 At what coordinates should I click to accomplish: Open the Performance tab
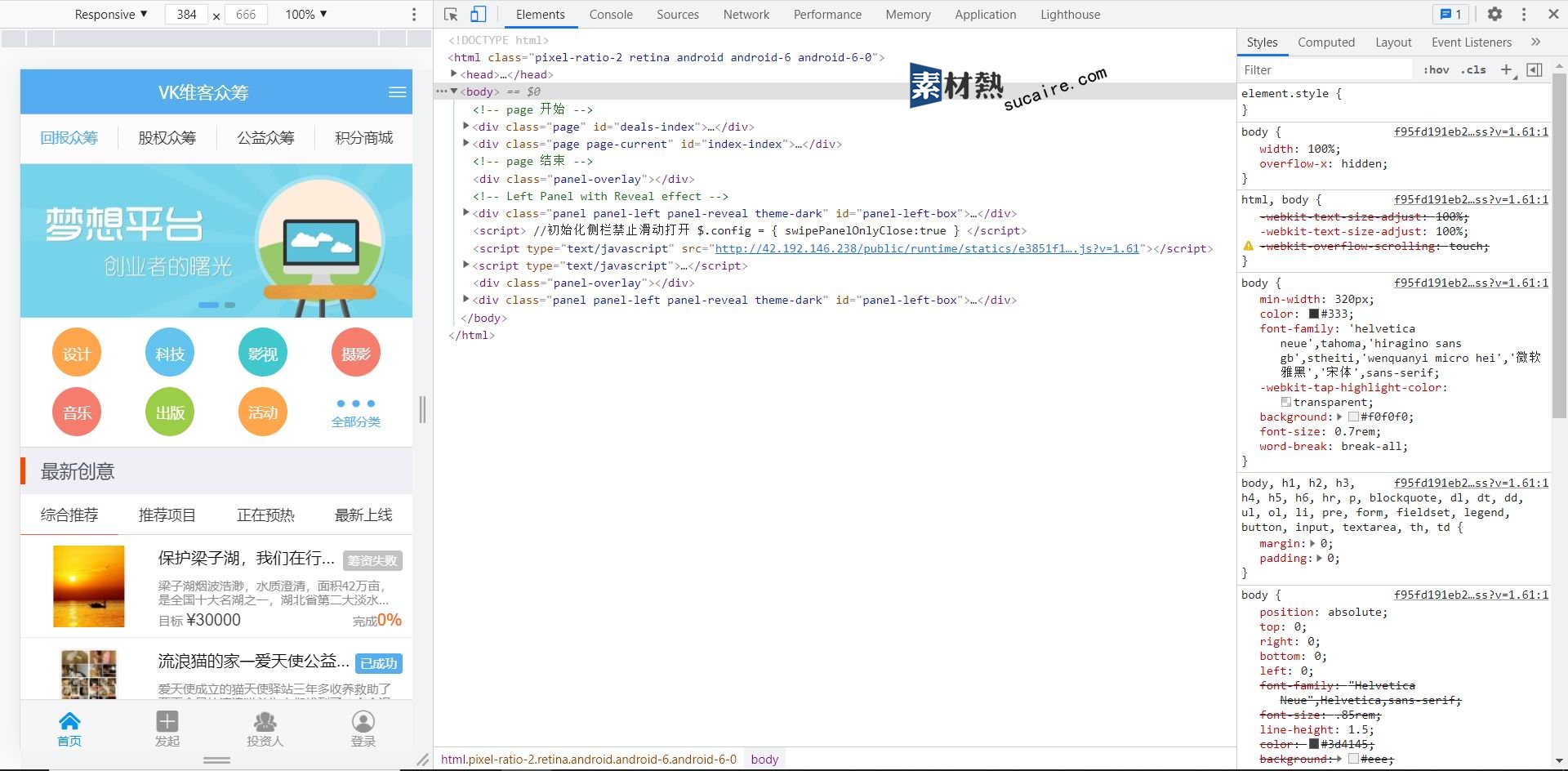pyautogui.click(x=827, y=14)
